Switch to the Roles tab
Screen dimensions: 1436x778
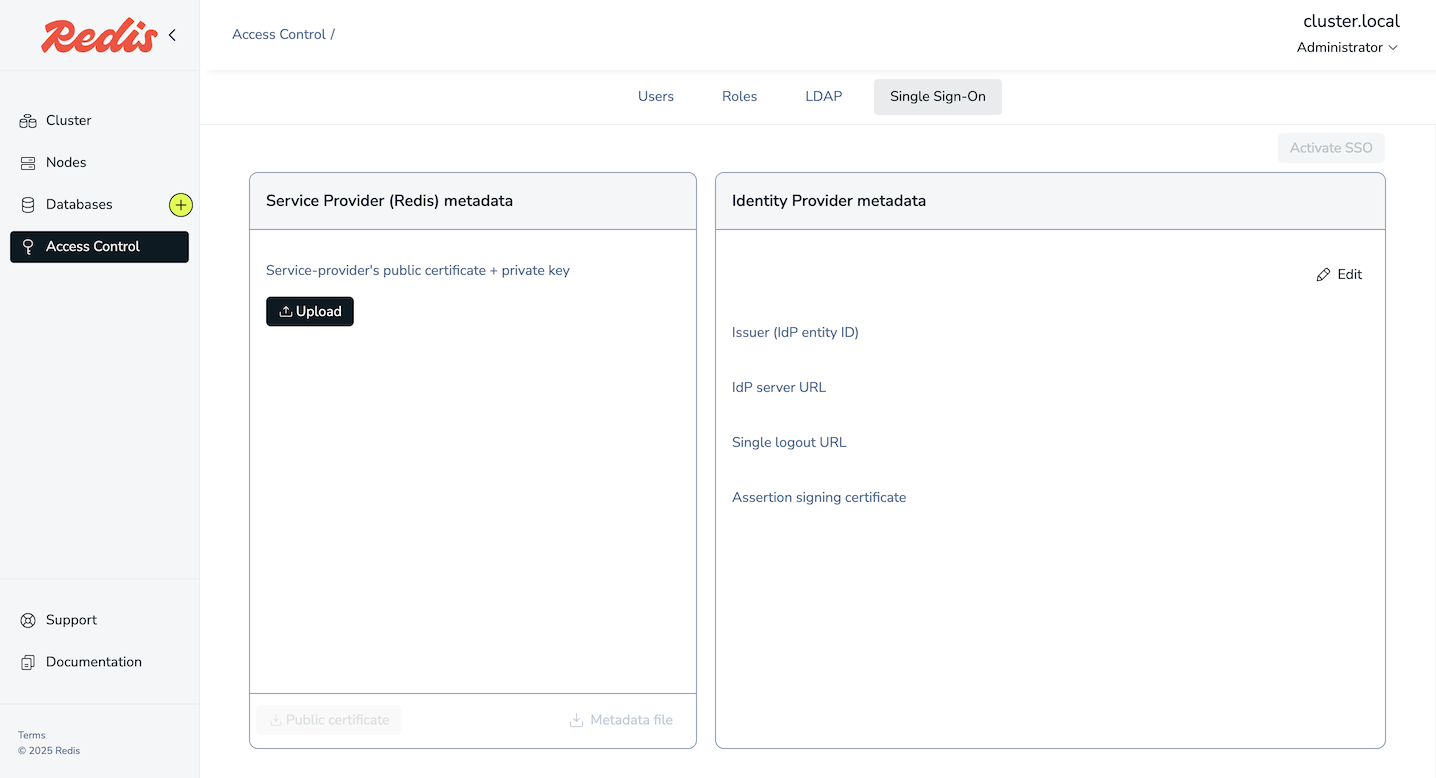point(739,97)
